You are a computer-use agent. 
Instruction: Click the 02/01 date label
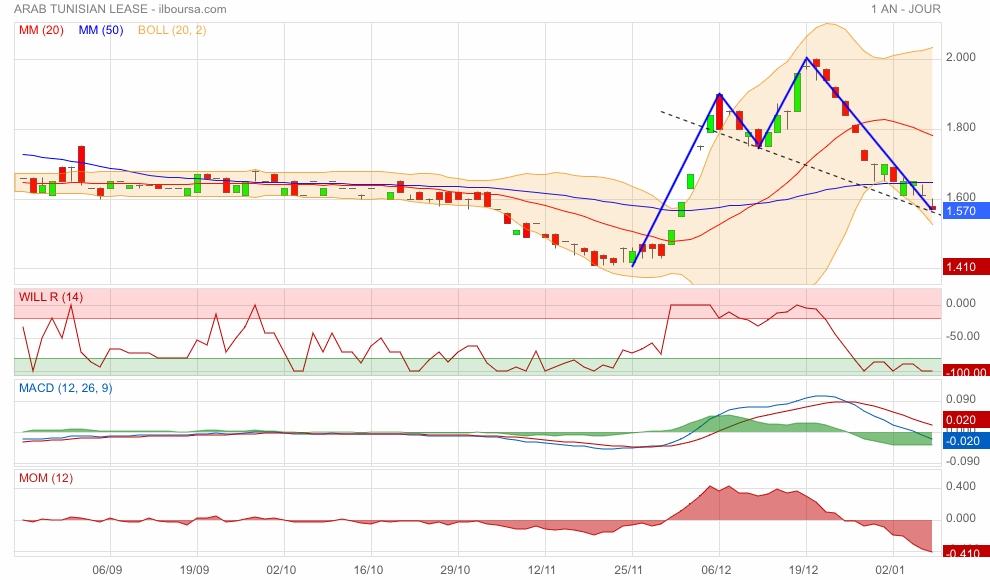[x=890, y=570]
